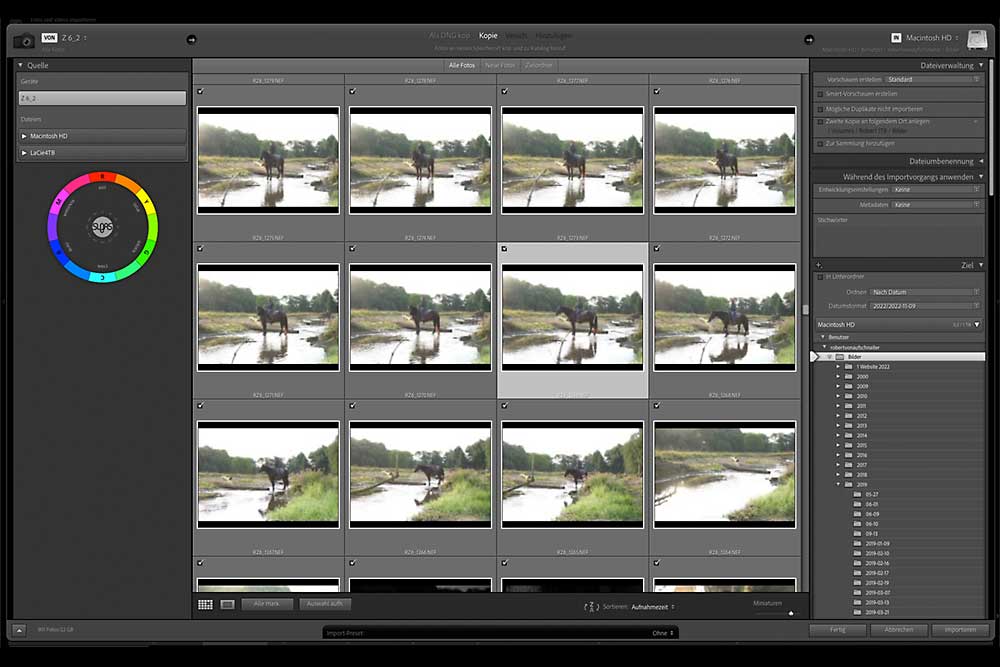Click the folder icon of 1 Website 2022
This screenshot has width=1000, height=667.
[849, 367]
